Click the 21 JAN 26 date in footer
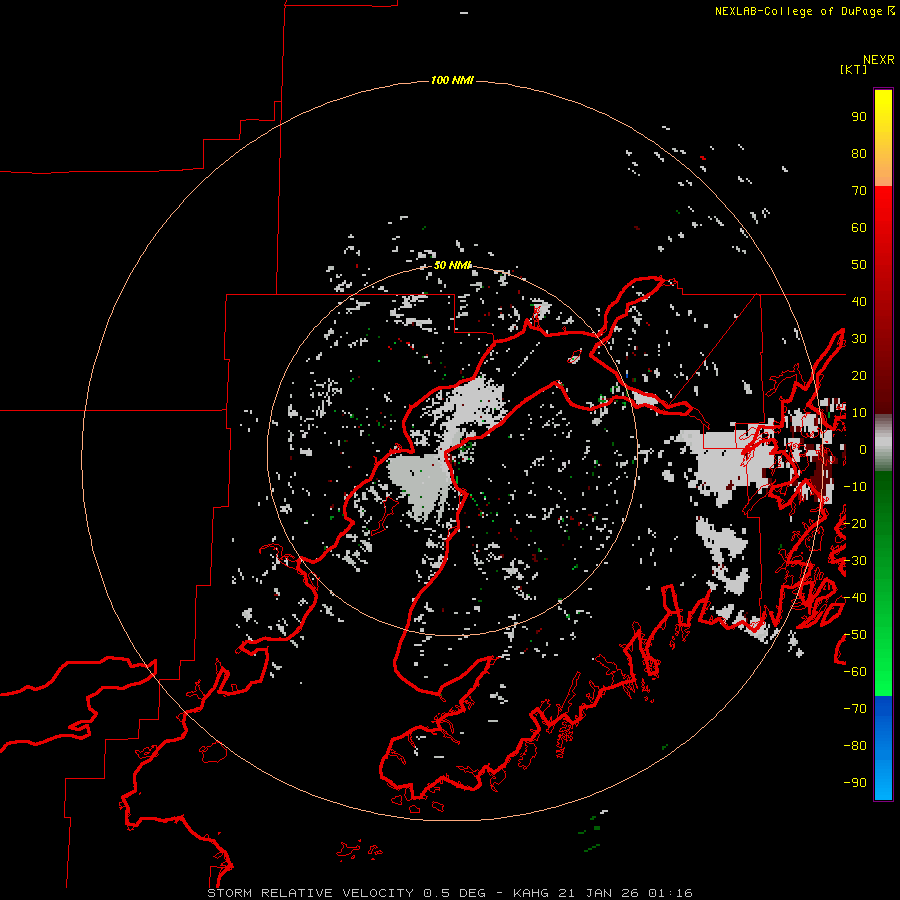Viewport: 900px width, 900px height. 598,893
